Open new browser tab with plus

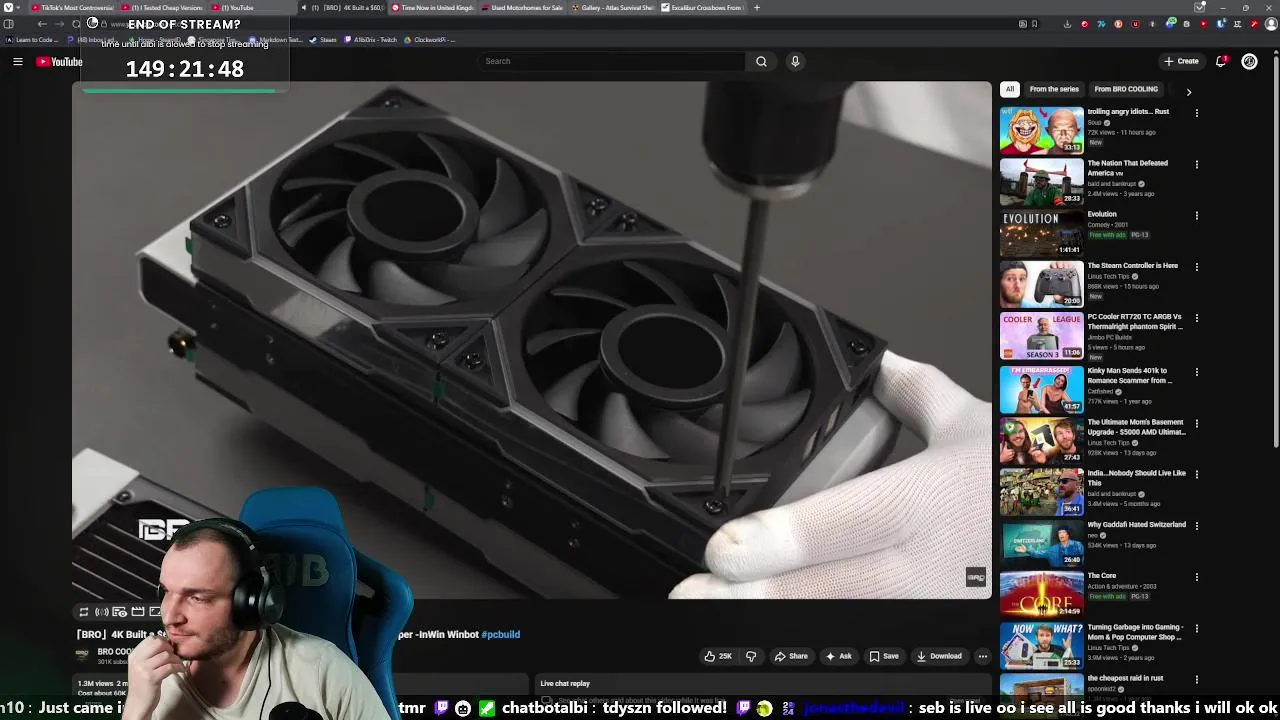pos(756,7)
